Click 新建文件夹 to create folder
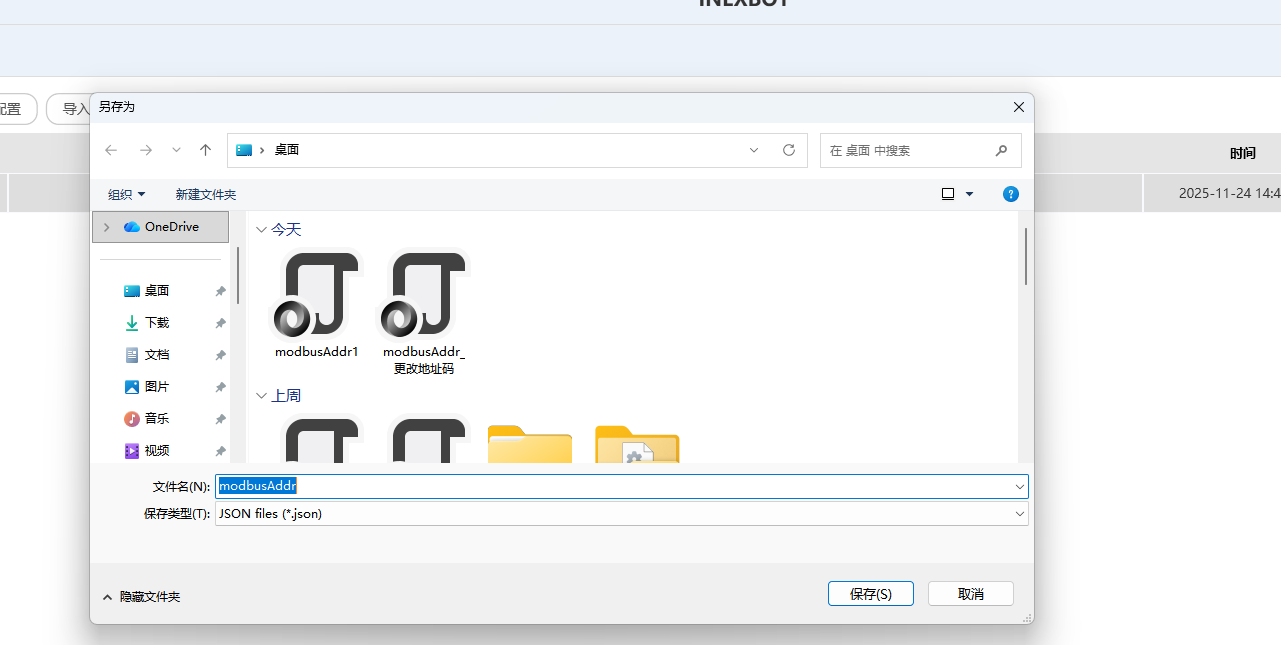 coord(206,194)
